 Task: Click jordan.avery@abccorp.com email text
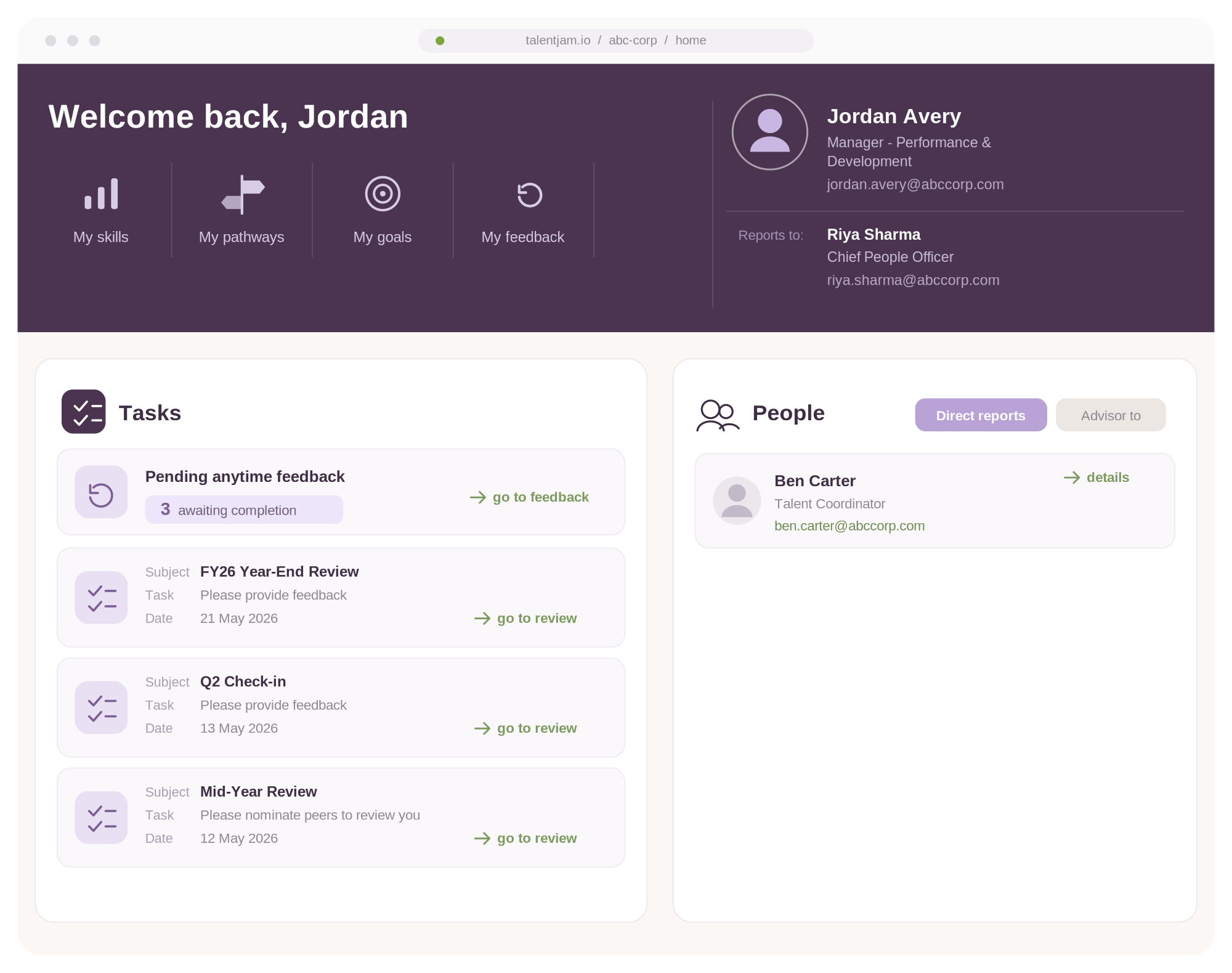click(x=915, y=184)
